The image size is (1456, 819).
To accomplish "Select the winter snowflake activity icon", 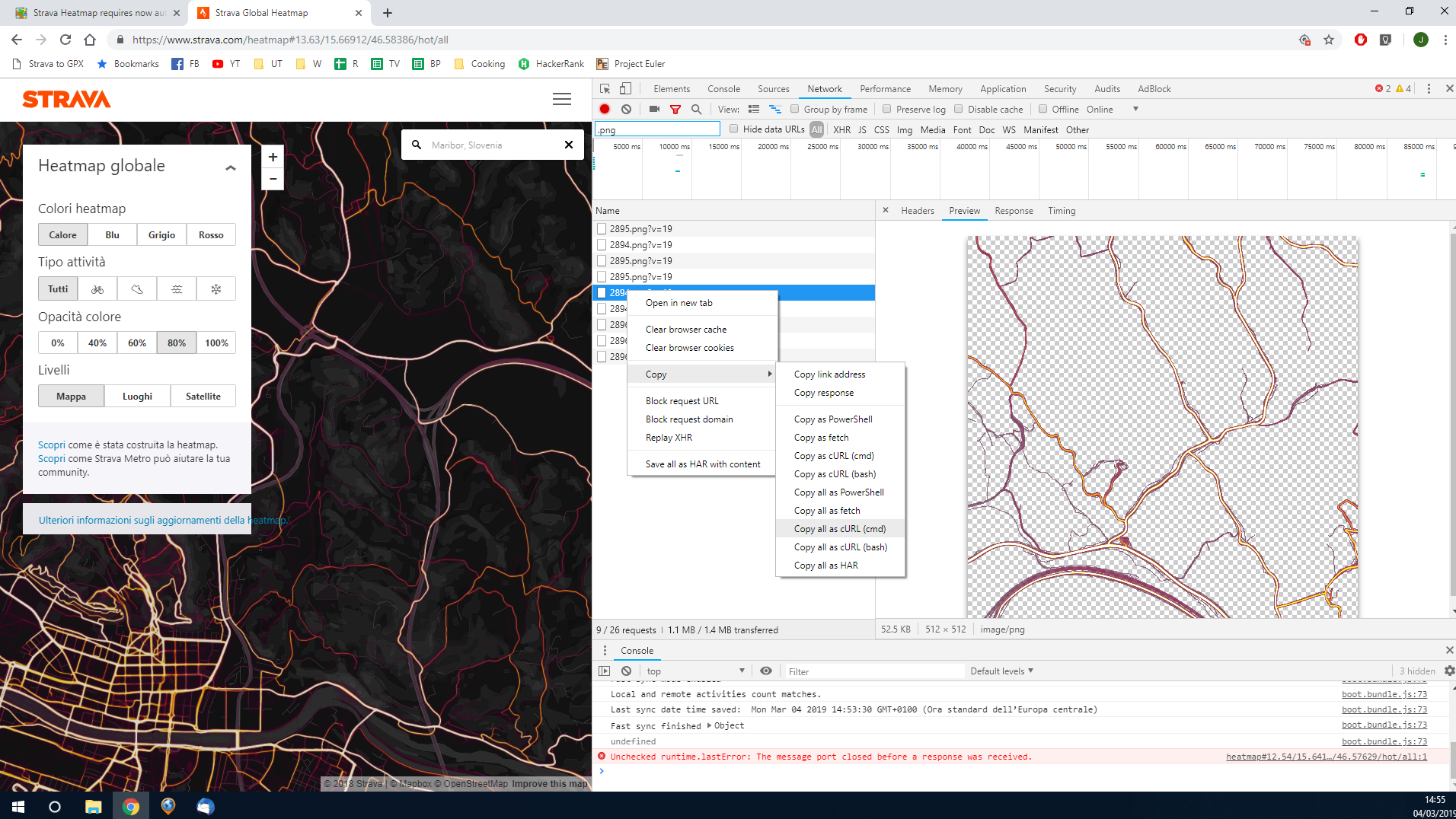I will [x=216, y=289].
